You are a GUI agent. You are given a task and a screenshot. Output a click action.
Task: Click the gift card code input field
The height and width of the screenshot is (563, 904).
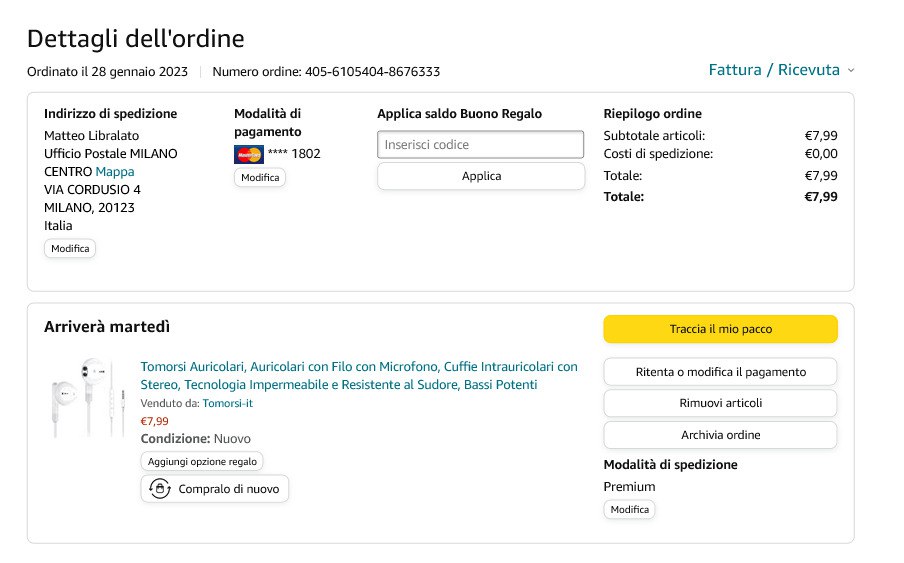480,145
